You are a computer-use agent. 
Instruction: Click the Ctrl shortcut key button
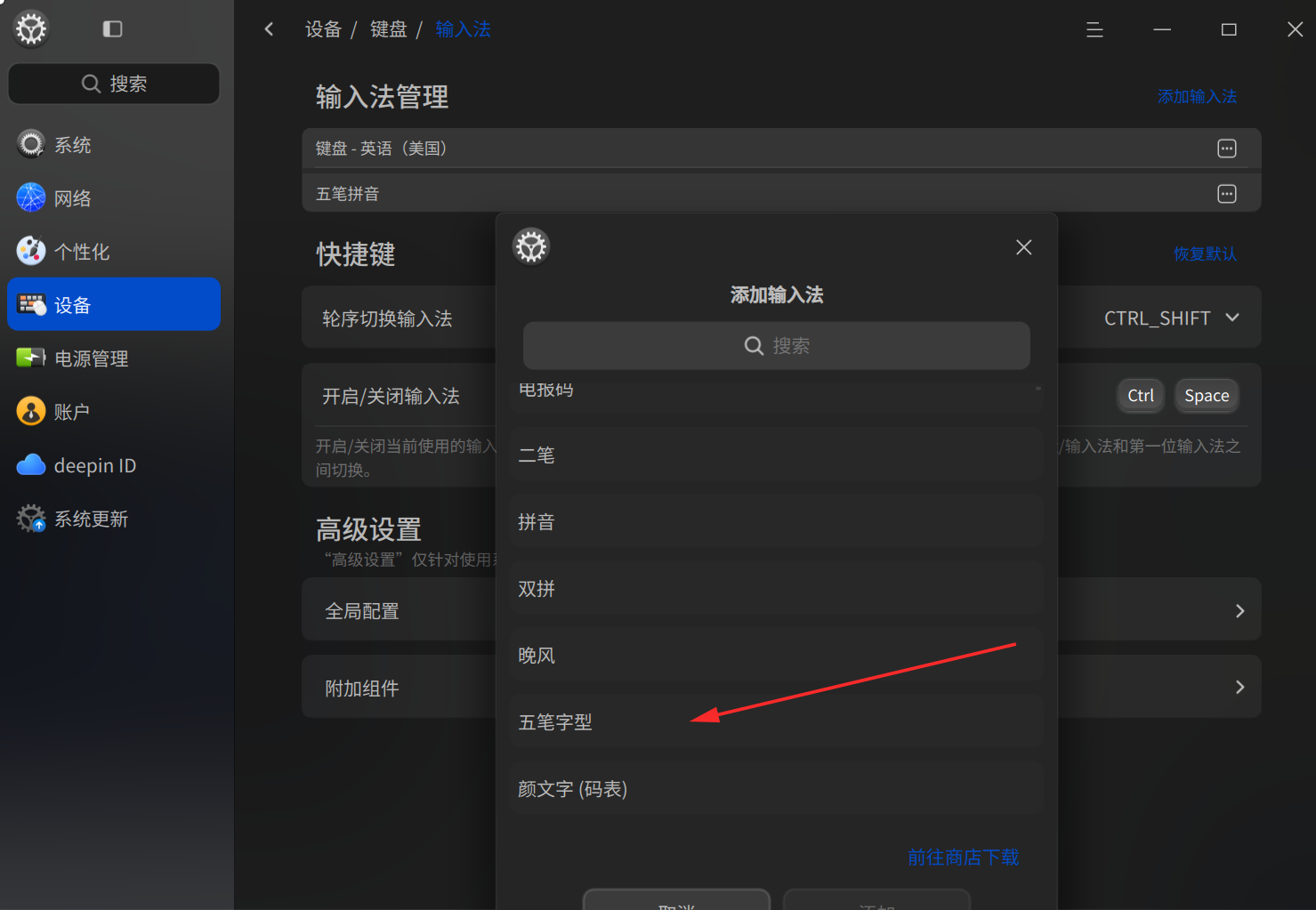pos(1141,396)
